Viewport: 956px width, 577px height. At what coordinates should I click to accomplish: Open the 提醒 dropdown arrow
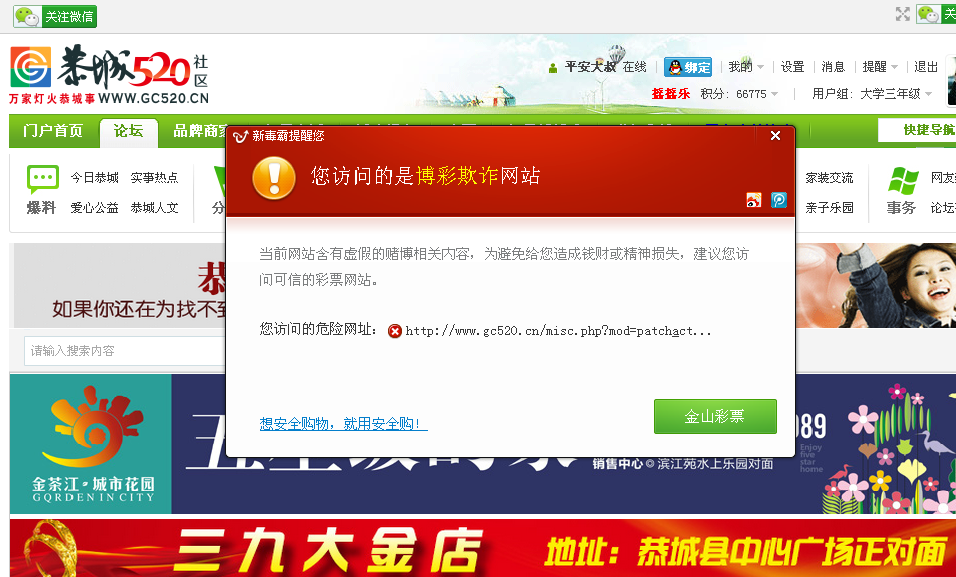point(894,66)
